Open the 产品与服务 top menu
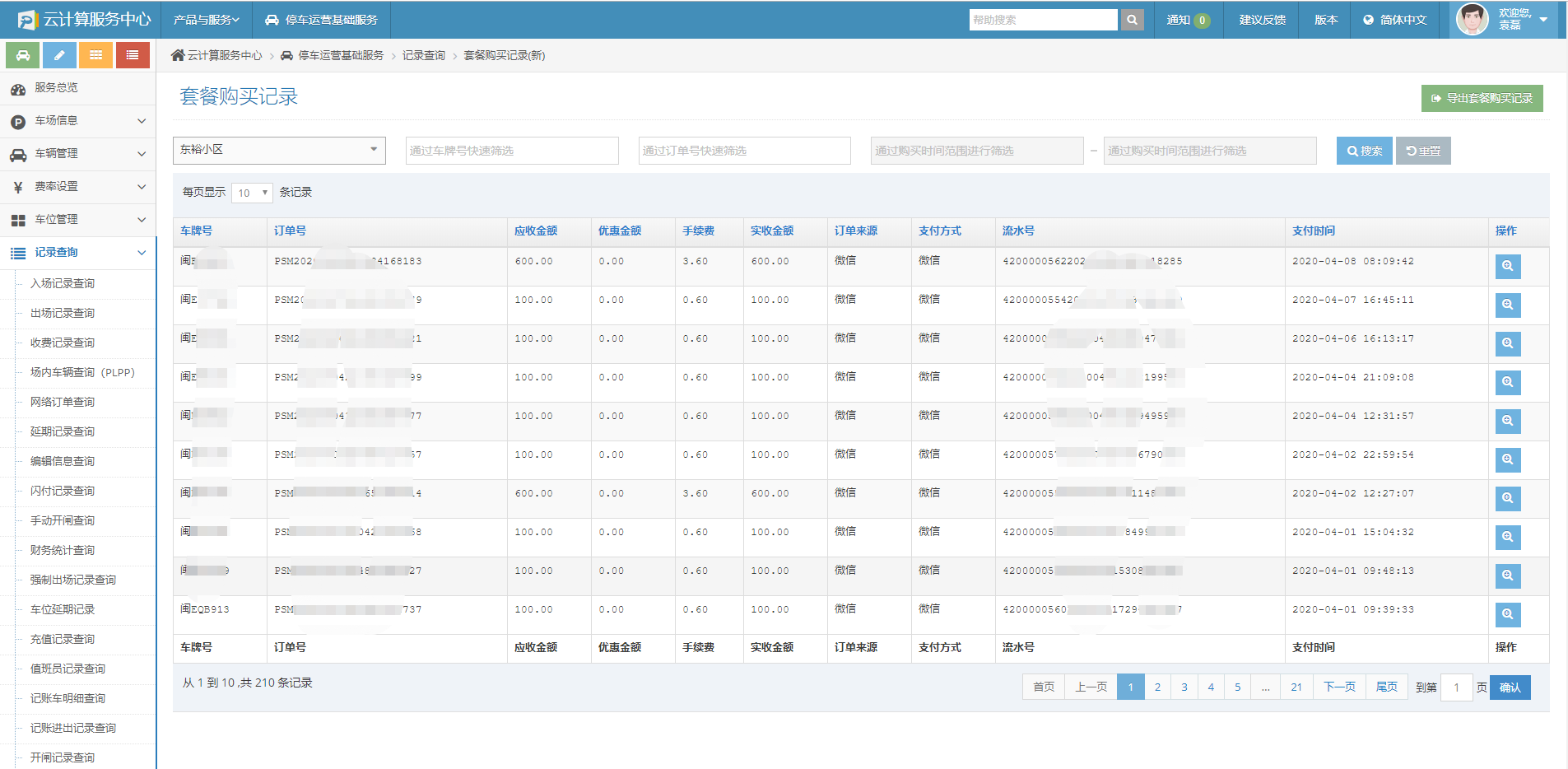This screenshot has height=769, width=1568. coord(206,20)
